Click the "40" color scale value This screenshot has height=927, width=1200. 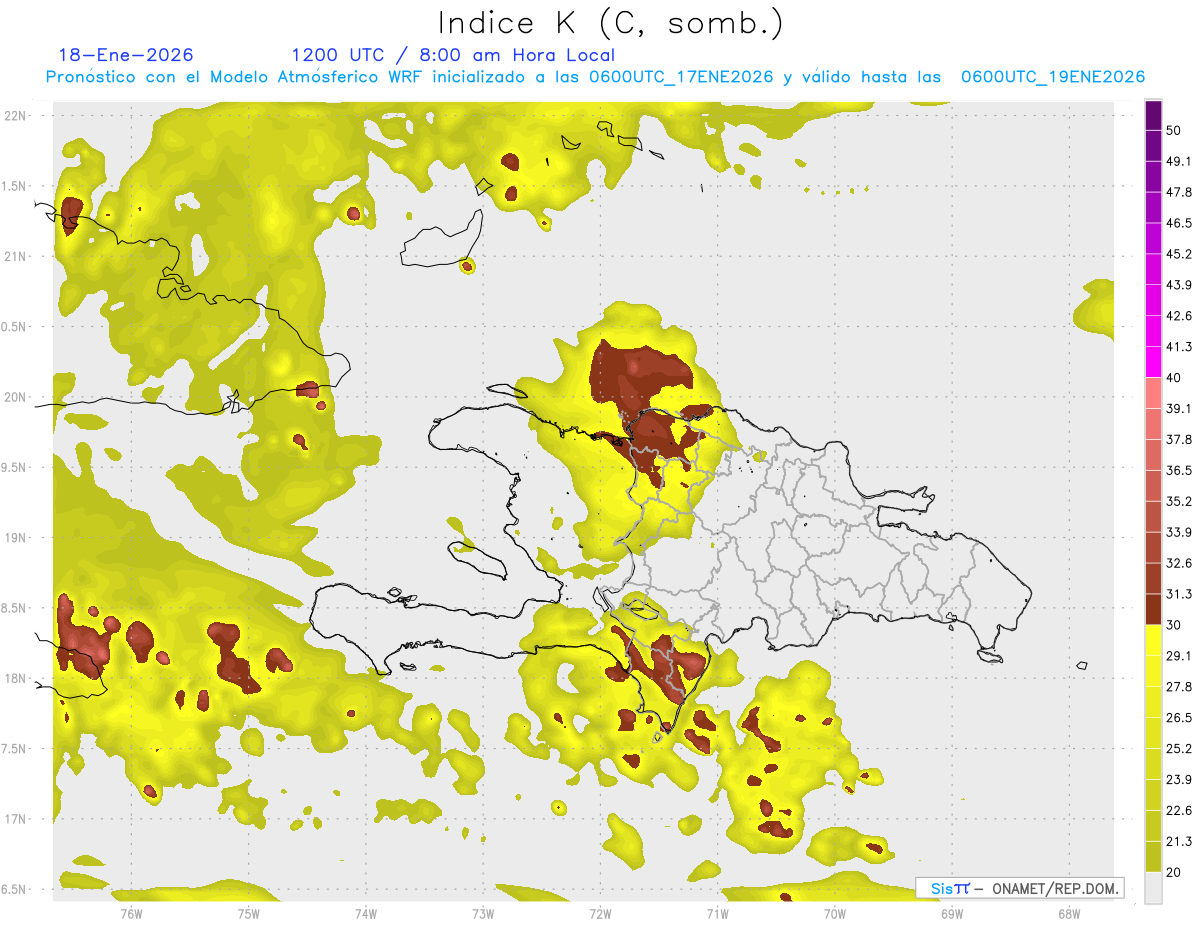click(x=1174, y=378)
